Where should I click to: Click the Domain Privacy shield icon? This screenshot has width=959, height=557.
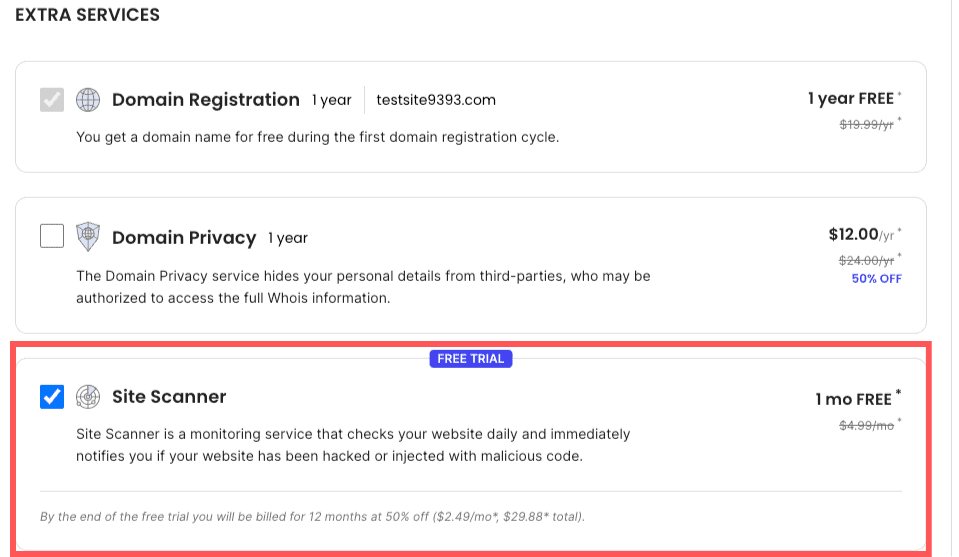(89, 237)
